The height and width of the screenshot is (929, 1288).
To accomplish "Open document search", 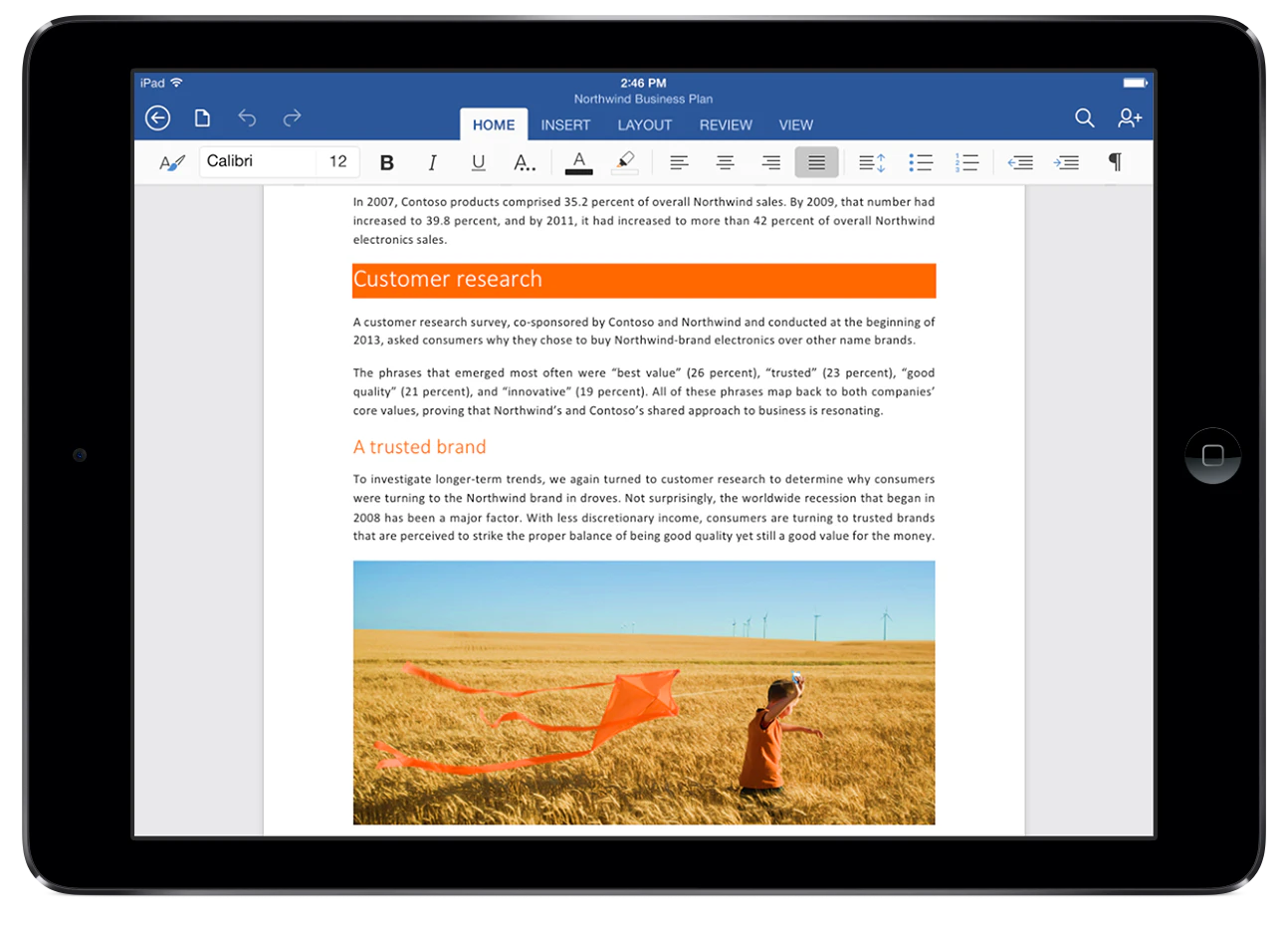I will (x=1084, y=117).
